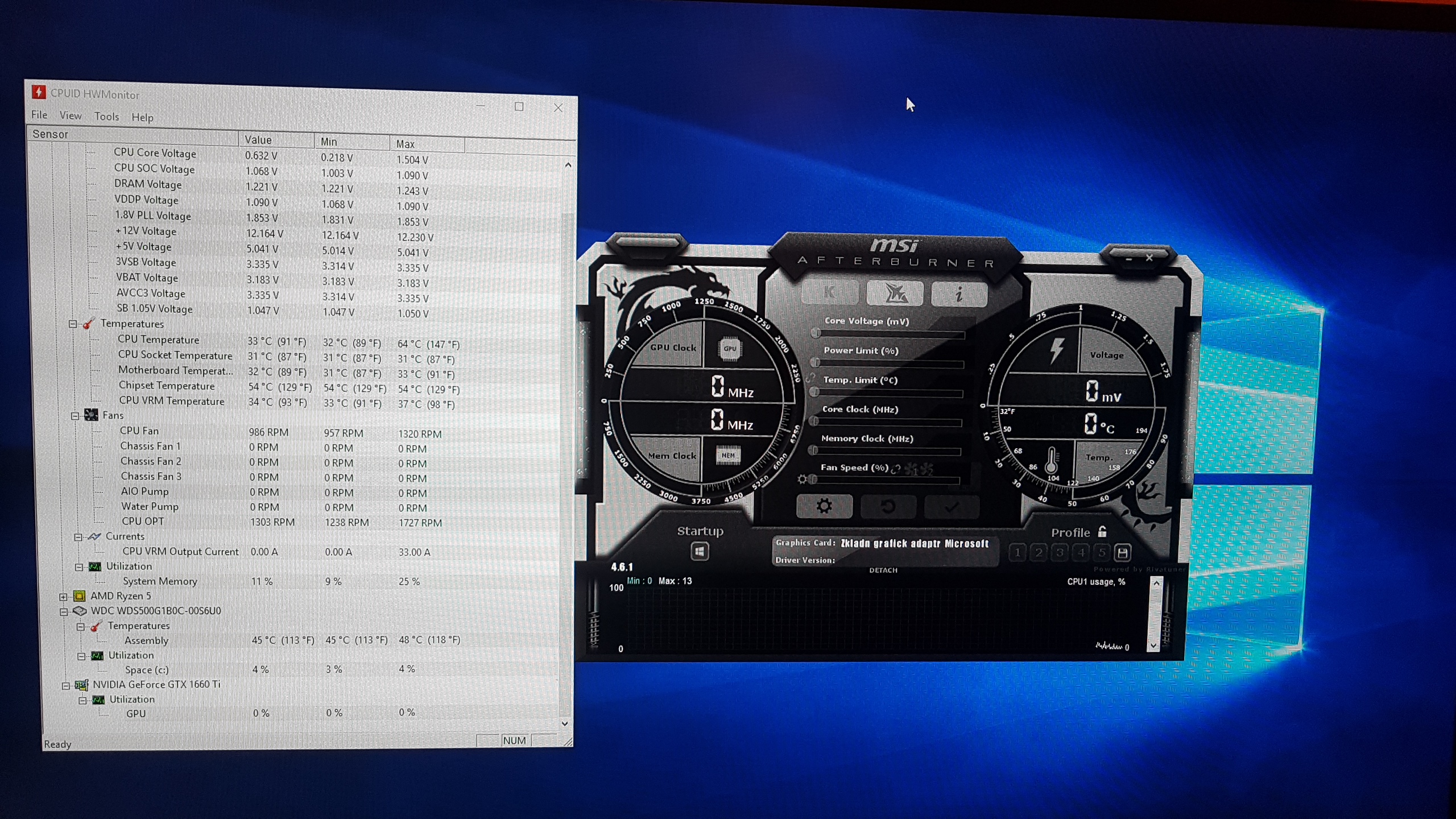Collapse the NVIDIA GeForce GTX 1660 Ti node
The height and width of the screenshot is (819, 1456).
(x=66, y=685)
